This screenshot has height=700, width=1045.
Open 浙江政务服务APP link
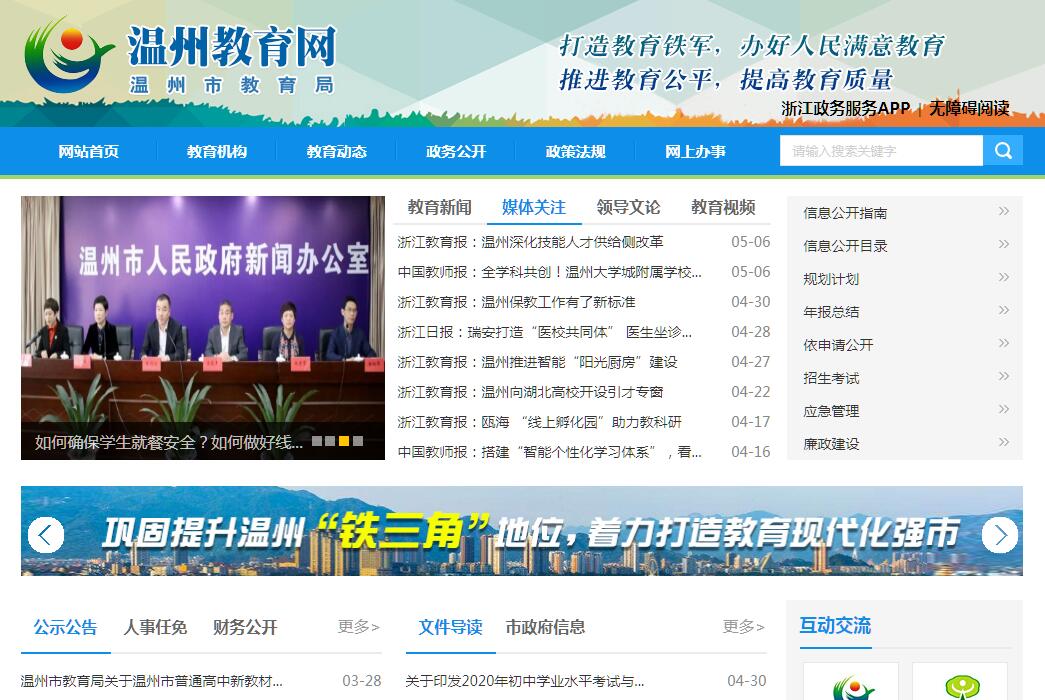845,108
